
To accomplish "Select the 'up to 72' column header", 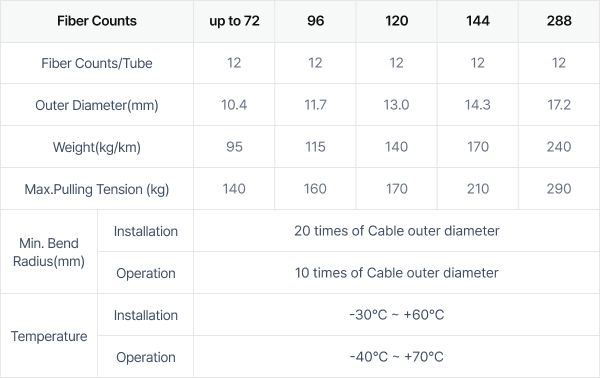I will tap(234, 21).
